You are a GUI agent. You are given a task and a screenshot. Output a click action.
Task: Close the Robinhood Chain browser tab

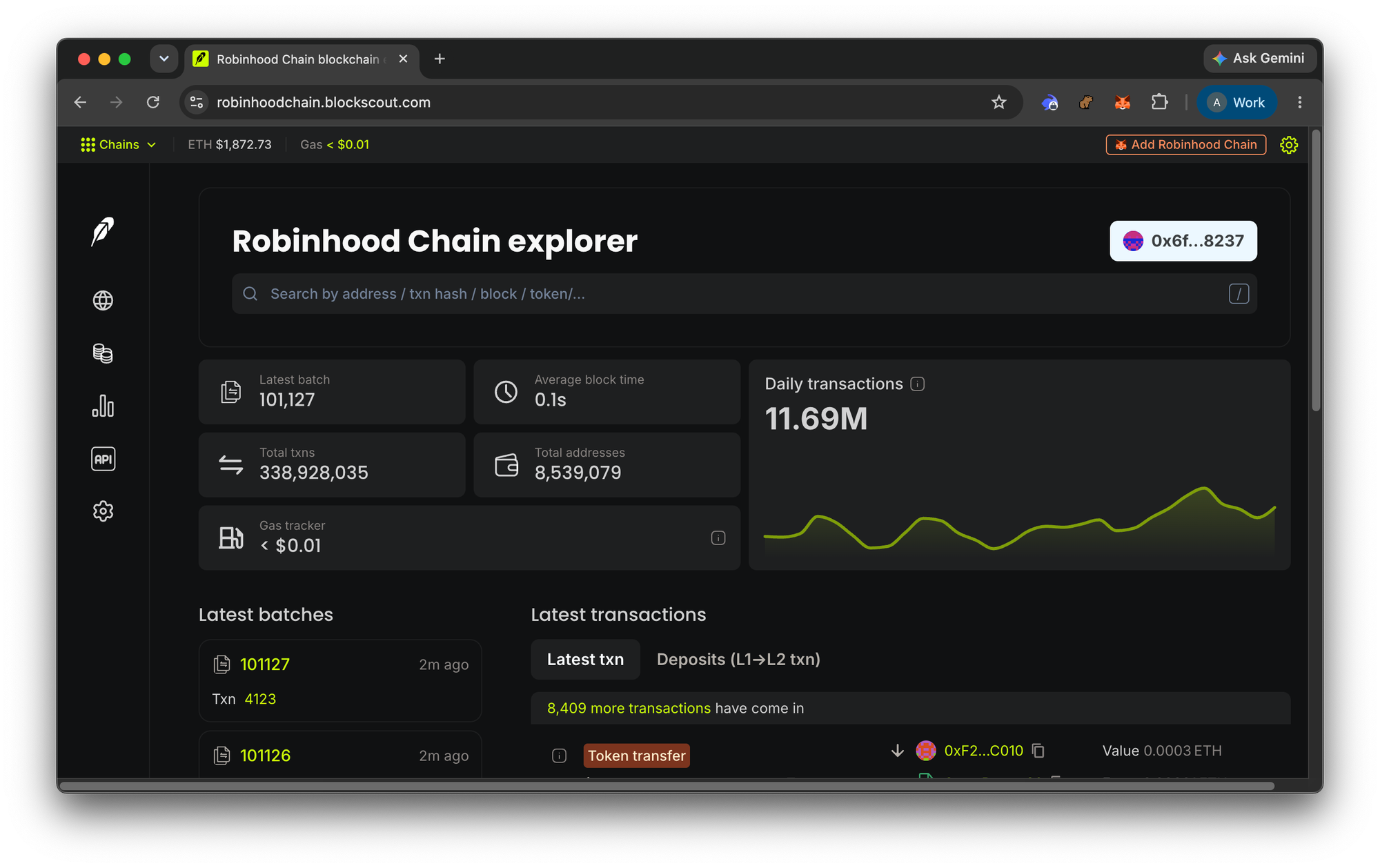pyautogui.click(x=404, y=59)
